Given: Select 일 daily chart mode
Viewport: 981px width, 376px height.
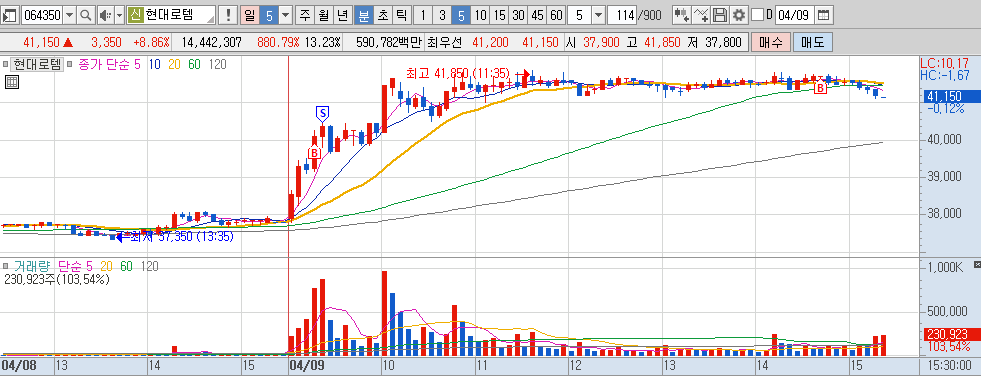Looking at the screenshot, I should 249,14.
